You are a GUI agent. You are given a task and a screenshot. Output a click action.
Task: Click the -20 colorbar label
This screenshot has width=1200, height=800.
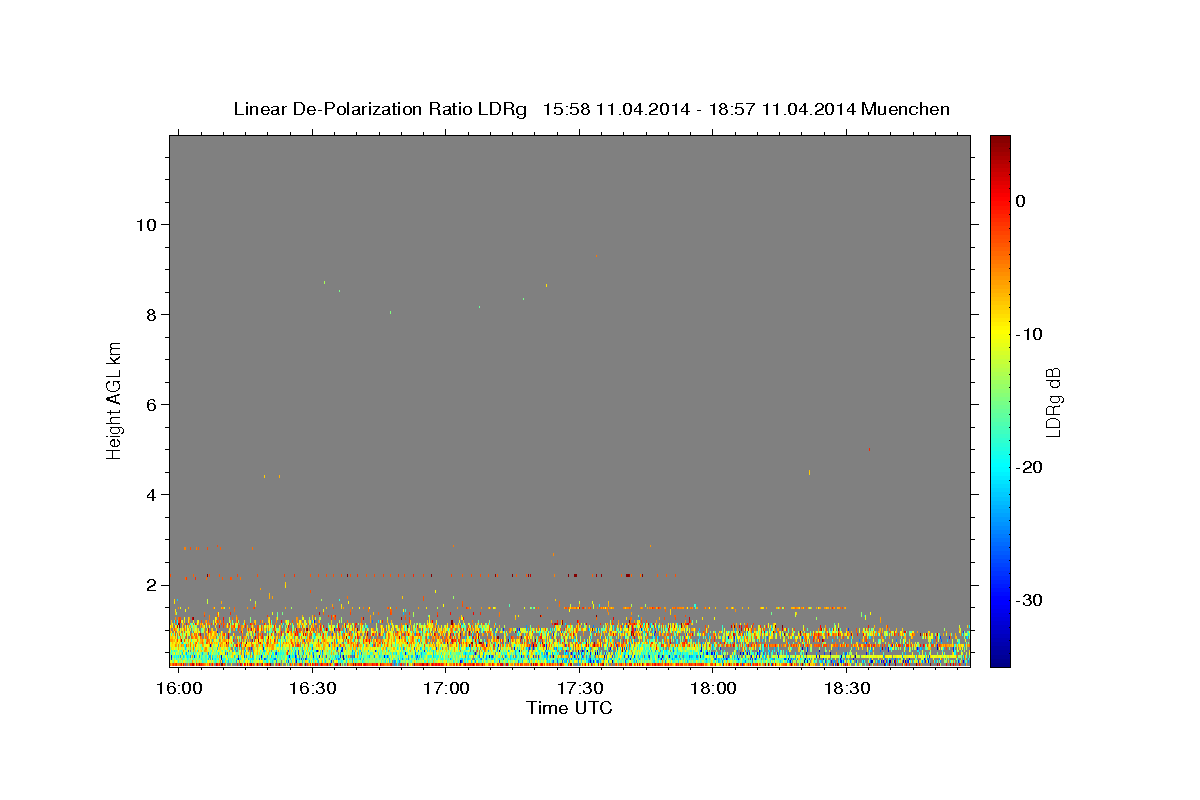click(x=1030, y=467)
